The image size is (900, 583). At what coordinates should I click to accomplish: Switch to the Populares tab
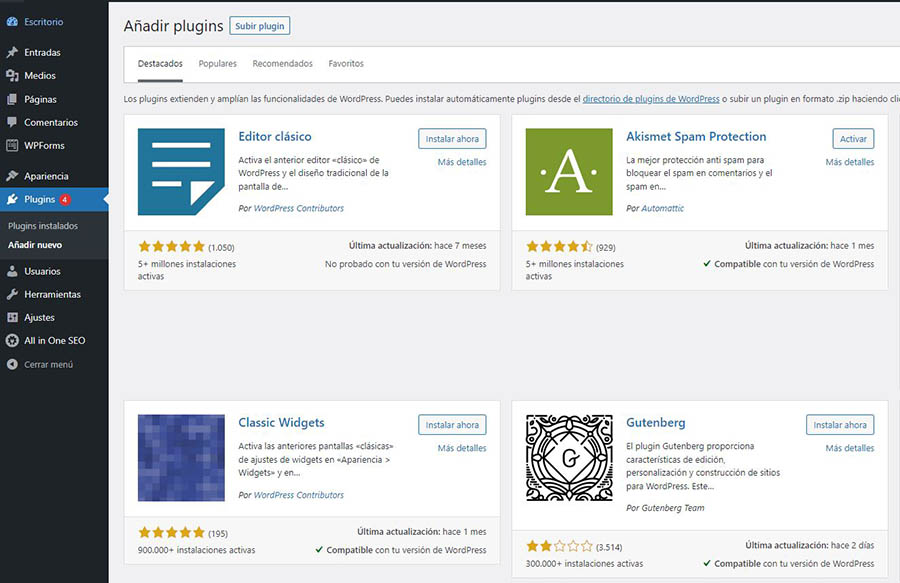217,64
